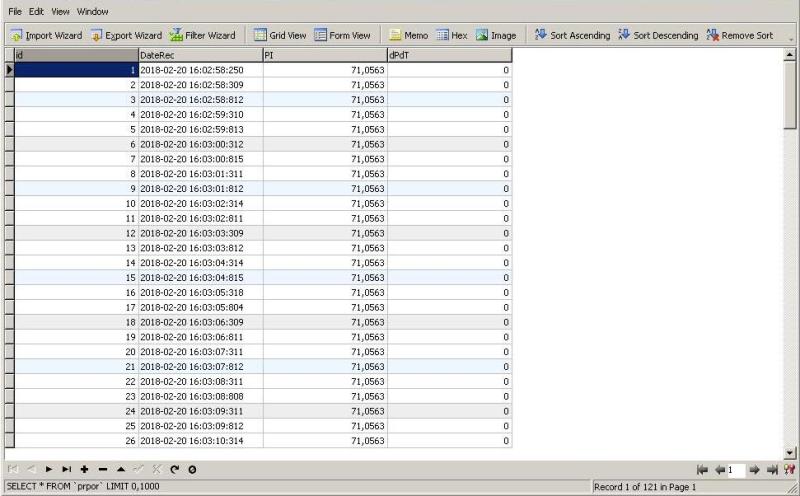Screen dimensions: 800x496
Task: Open the Filter Wizard
Action: (x=202, y=35)
